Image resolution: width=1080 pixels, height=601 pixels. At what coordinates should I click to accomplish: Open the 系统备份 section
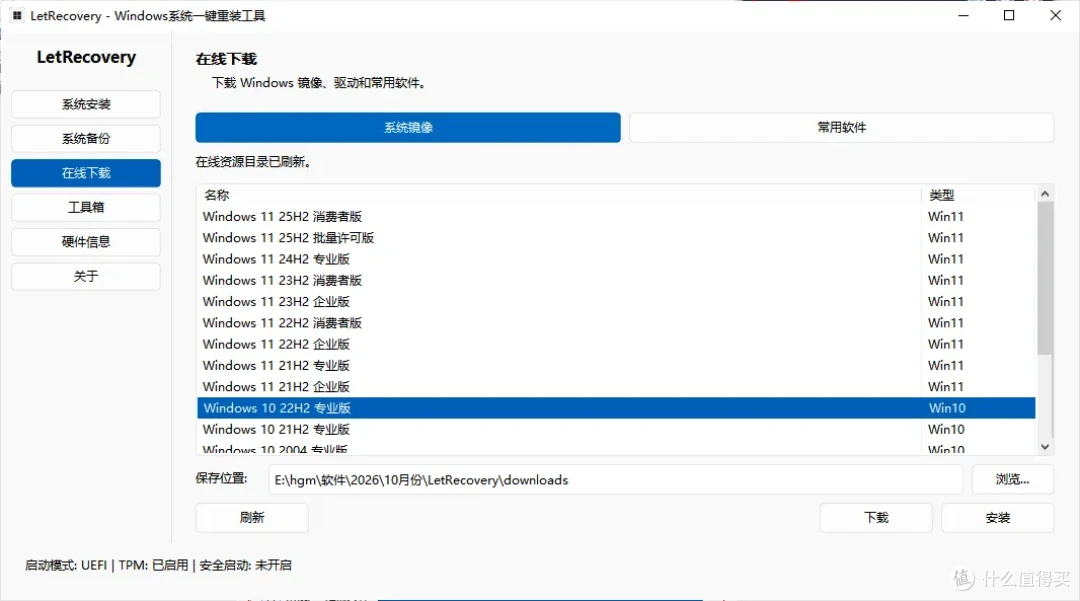(86, 138)
